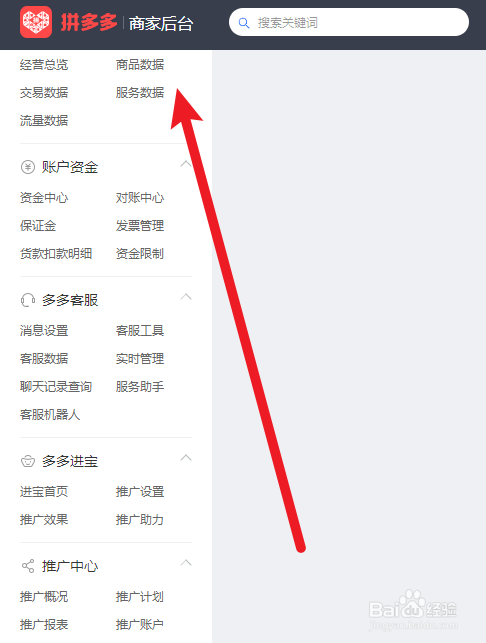Click the share icon beside 推广中心
Image resolution: width=486 pixels, height=643 pixels.
pyautogui.click(x=28, y=566)
